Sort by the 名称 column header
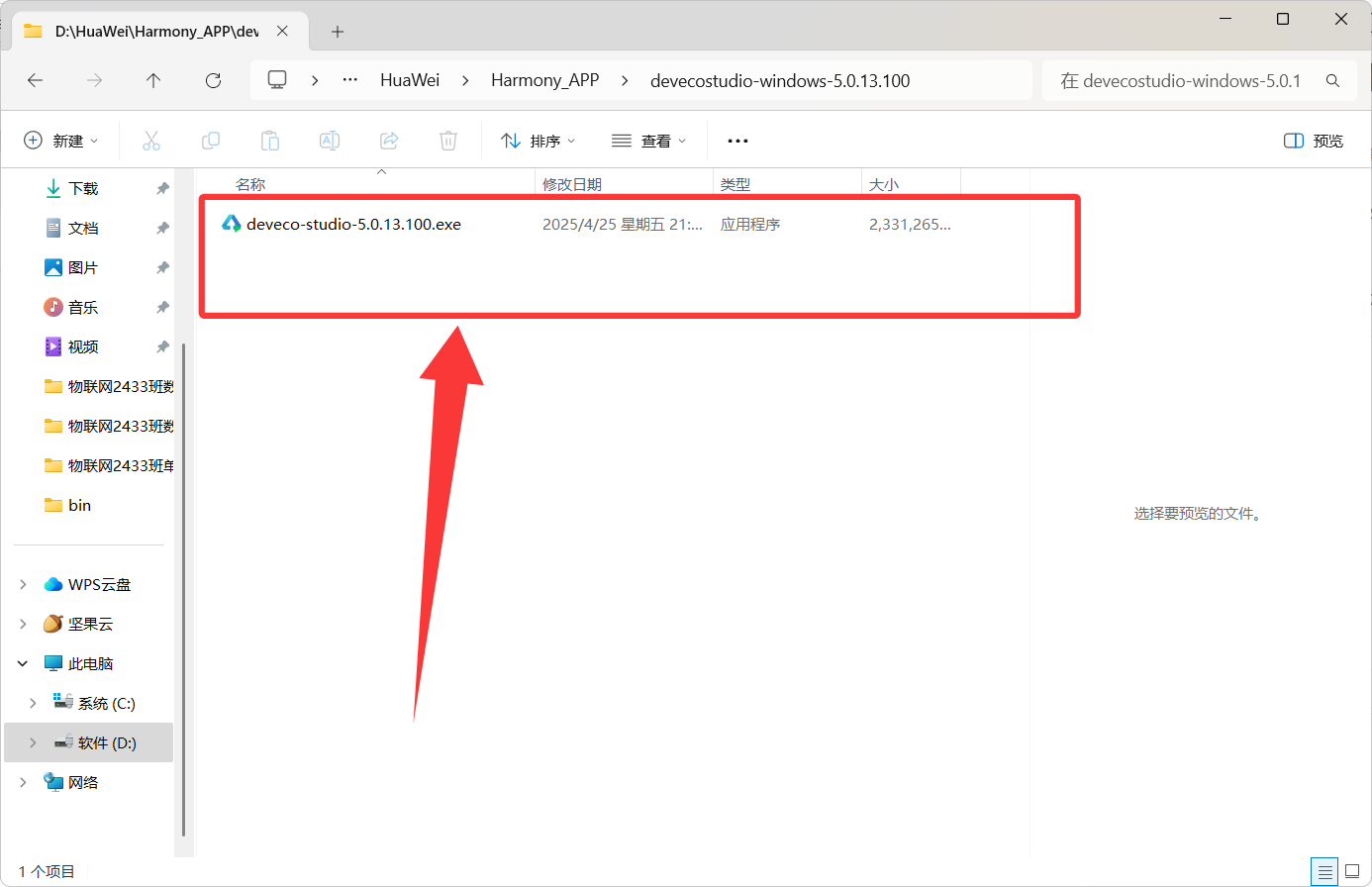 point(250,184)
